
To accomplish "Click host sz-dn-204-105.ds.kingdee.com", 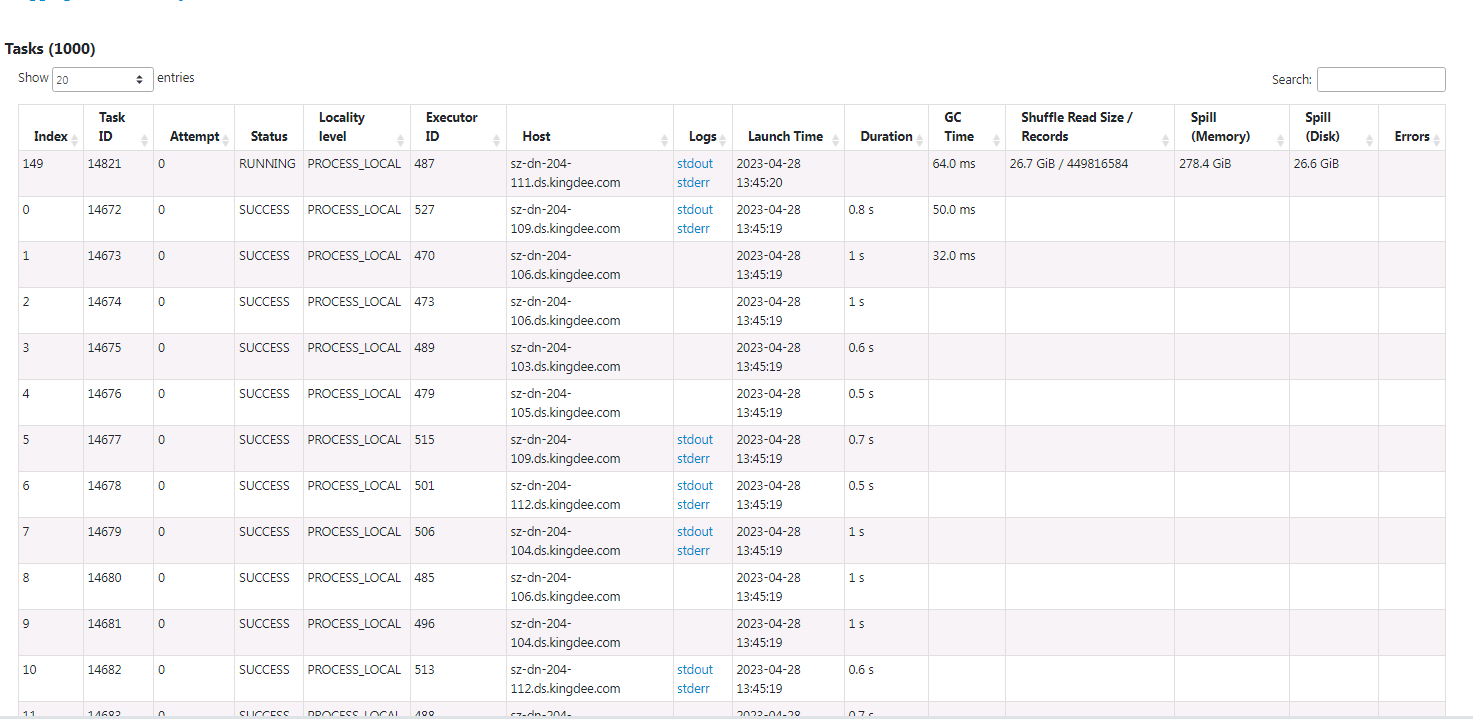I will [565, 403].
